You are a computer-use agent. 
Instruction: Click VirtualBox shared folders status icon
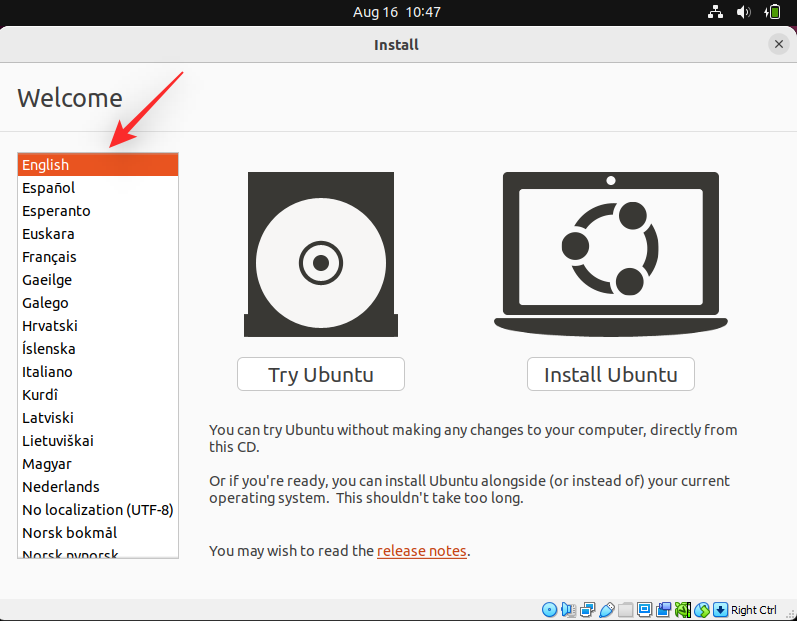[626, 609]
